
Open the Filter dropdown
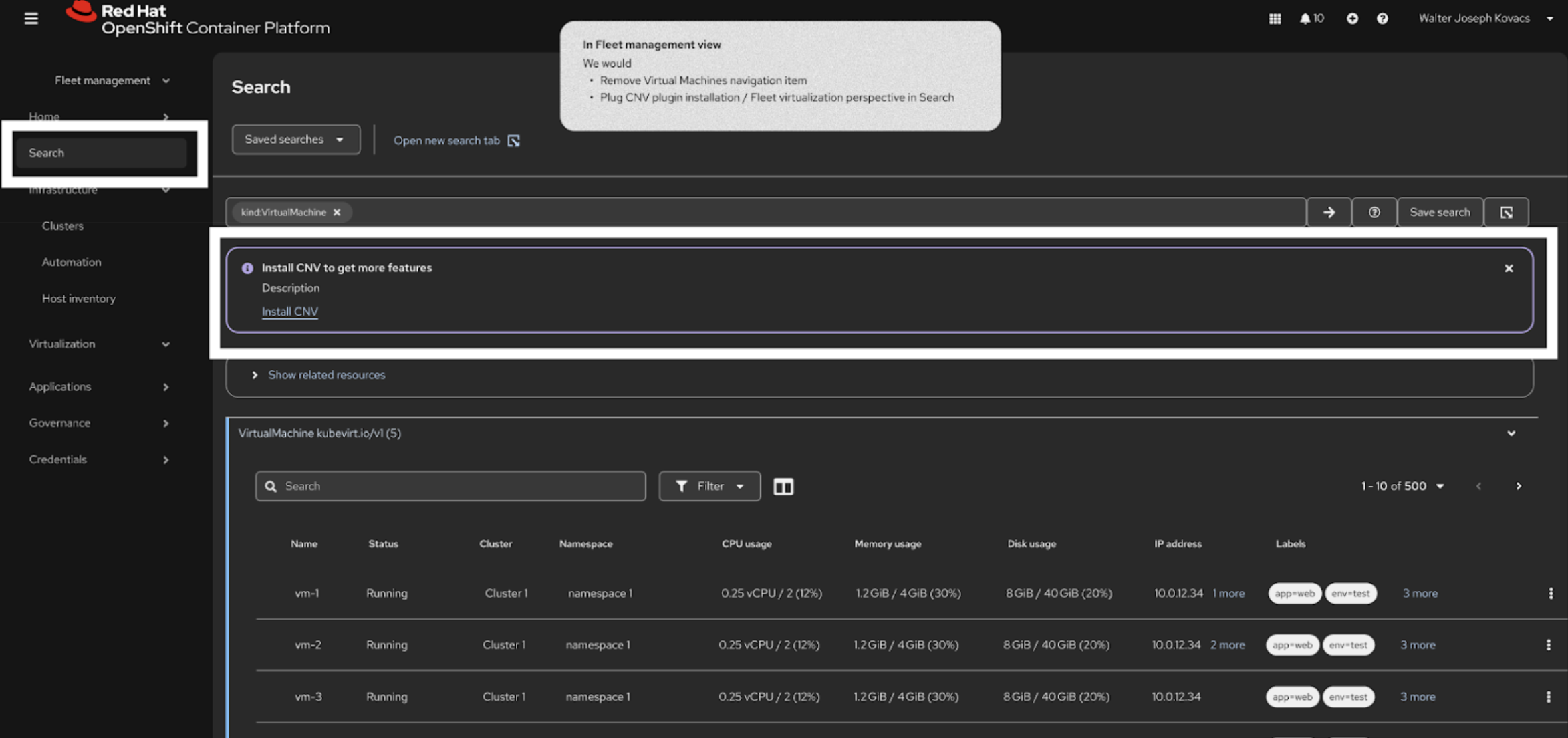(x=709, y=486)
